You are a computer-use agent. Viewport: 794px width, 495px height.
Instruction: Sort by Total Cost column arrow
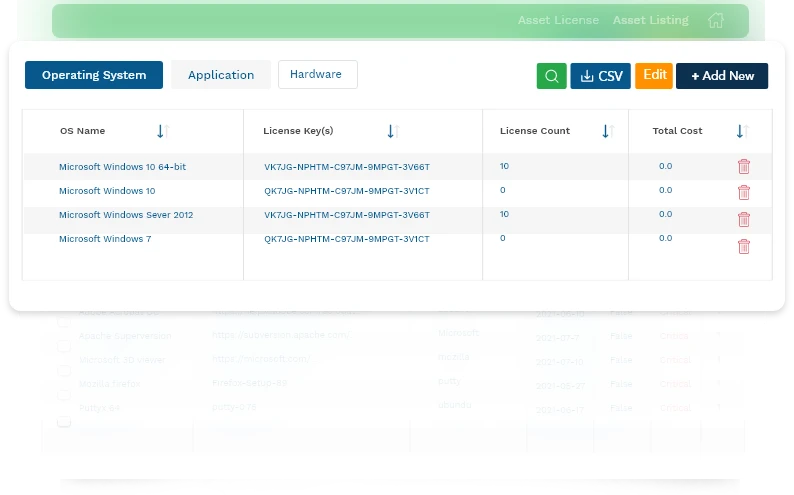742,131
